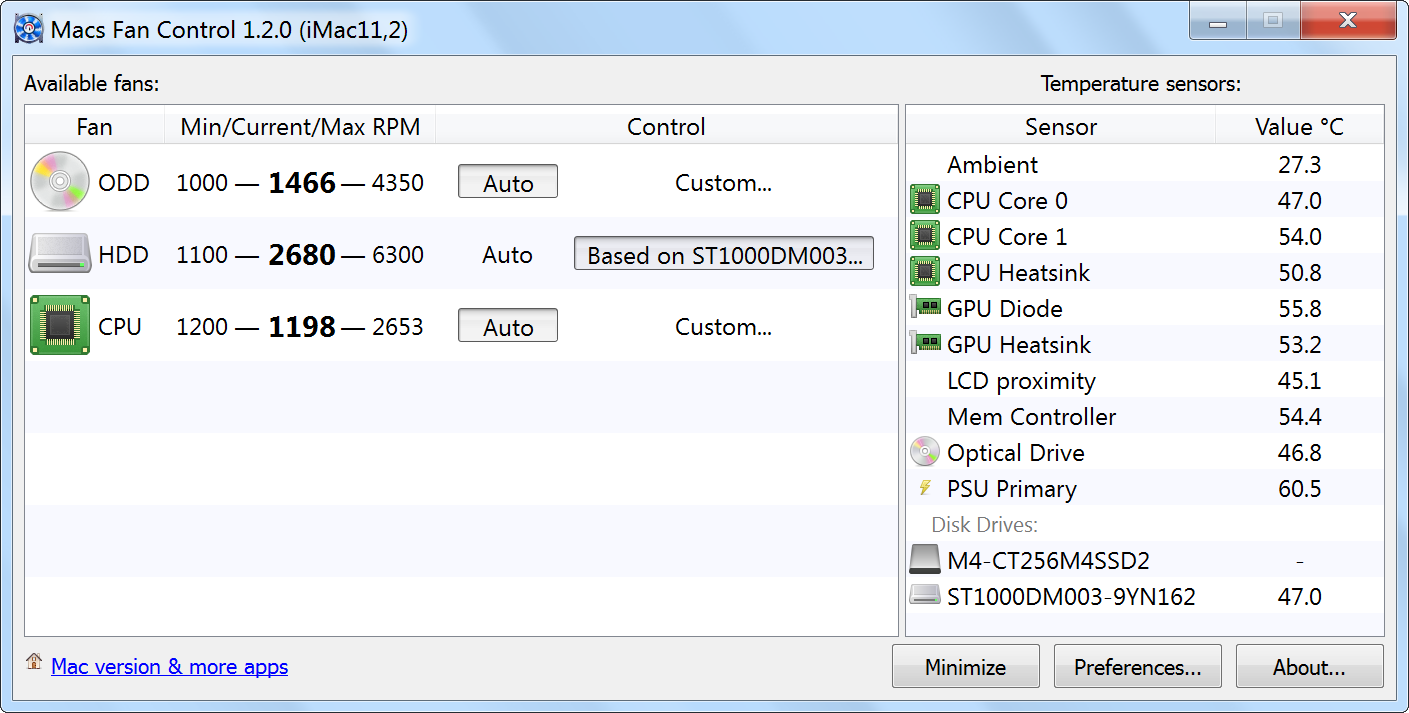The height and width of the screenshot is (713, 1409).
Task: Set ODD fan to Auto control
Action: pyautogui.click(x=508, y=183)
